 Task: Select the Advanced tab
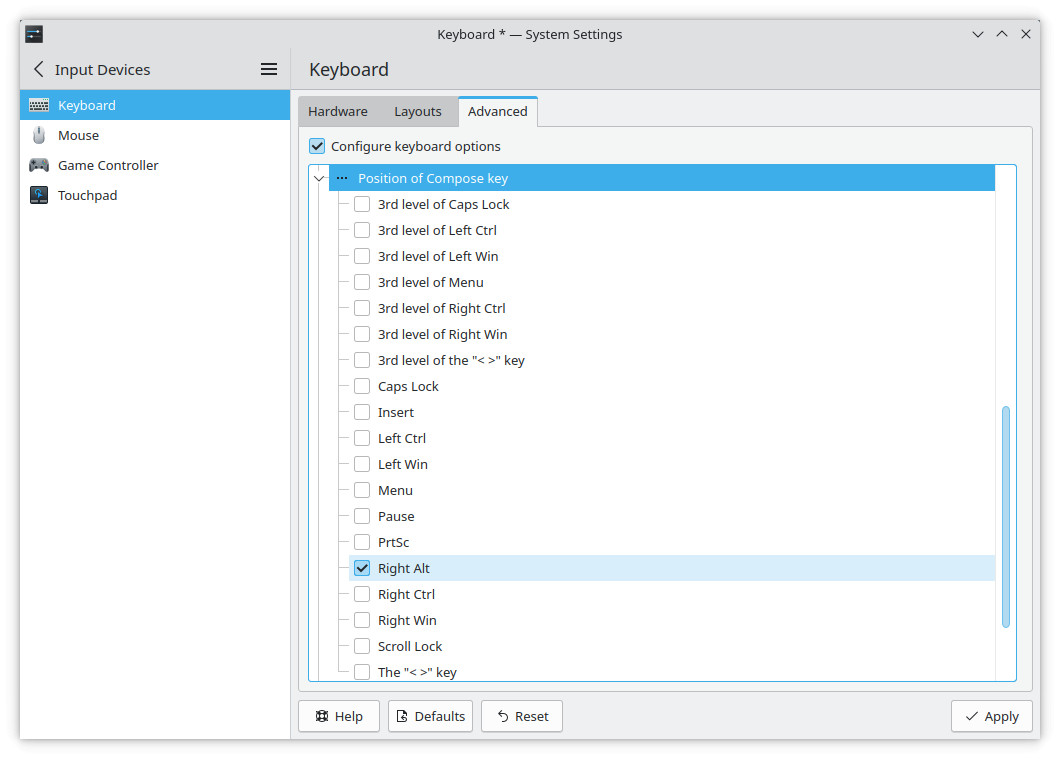pyautogui.click(x=498, y=112)
